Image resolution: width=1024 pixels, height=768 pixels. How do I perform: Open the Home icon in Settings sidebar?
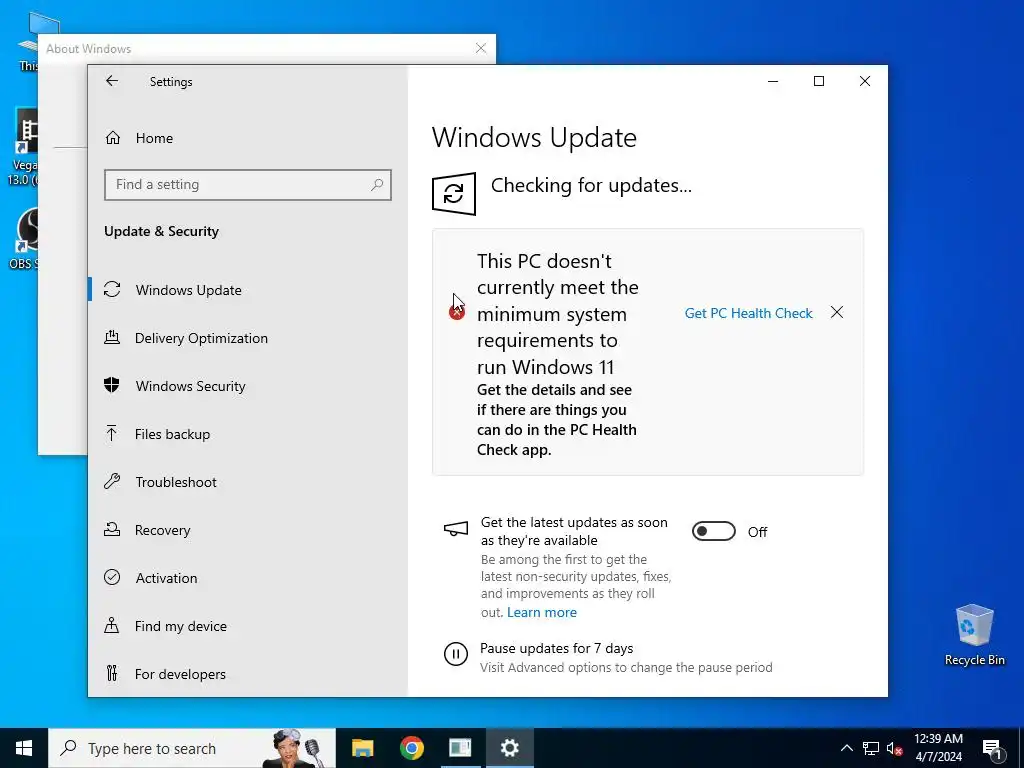point(112,138)
